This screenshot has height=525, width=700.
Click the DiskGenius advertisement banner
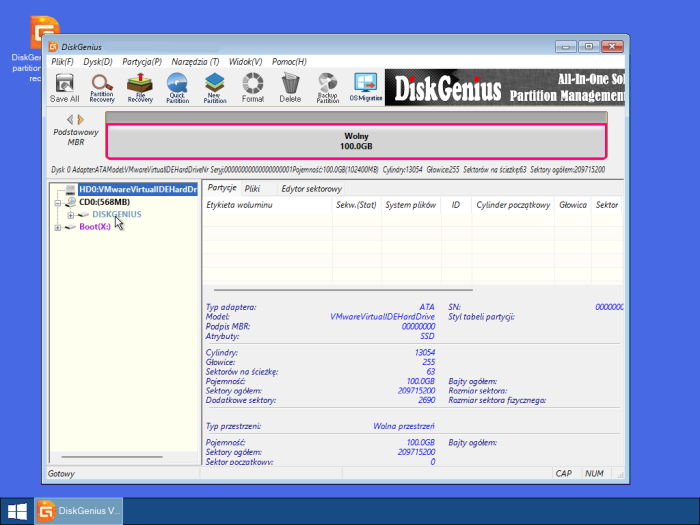click(x=504, y=88)
